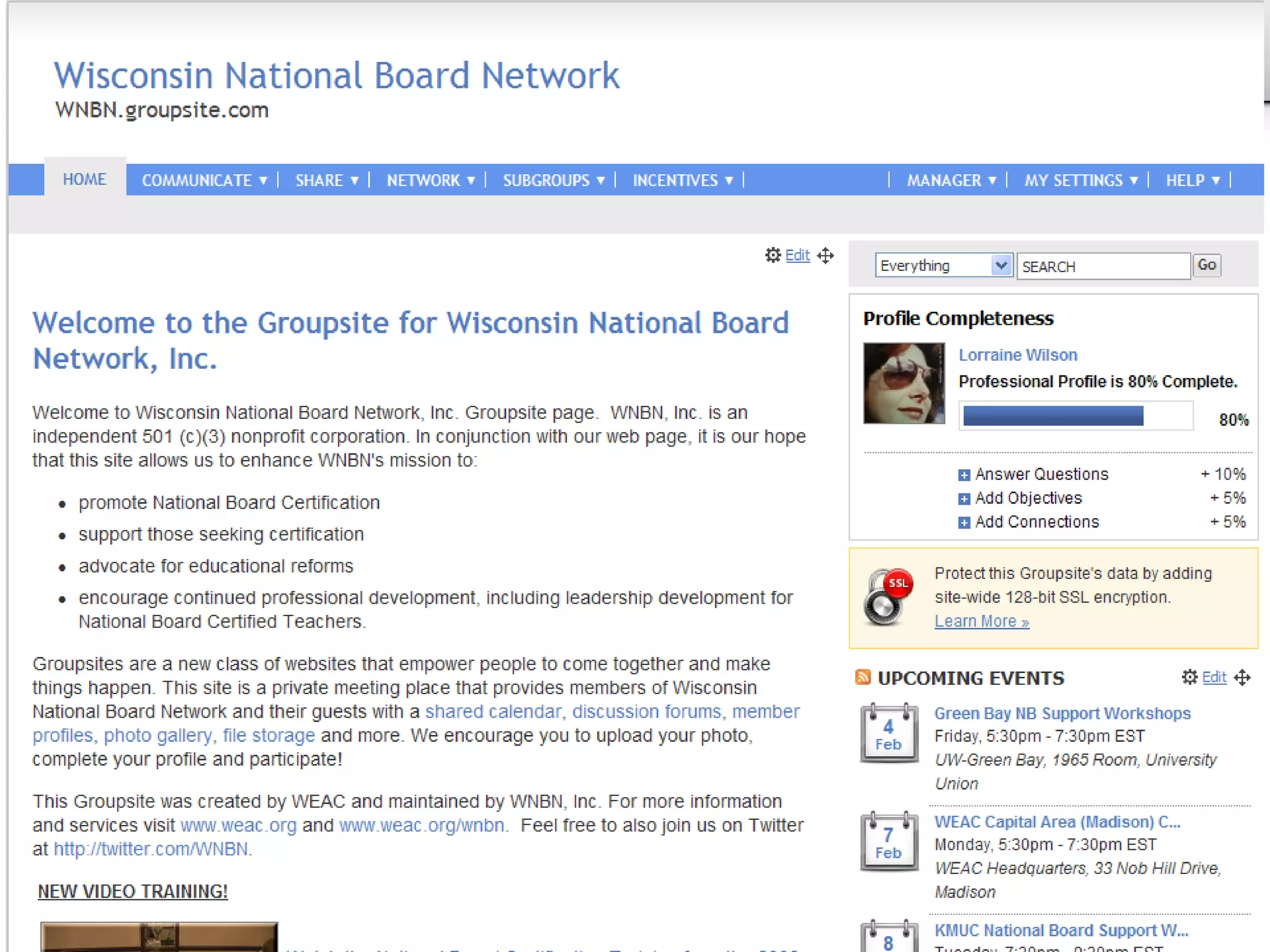Open the Network dropdown menu
Viewport: 1270px width, 952px height.
click(x=431, y=180)
